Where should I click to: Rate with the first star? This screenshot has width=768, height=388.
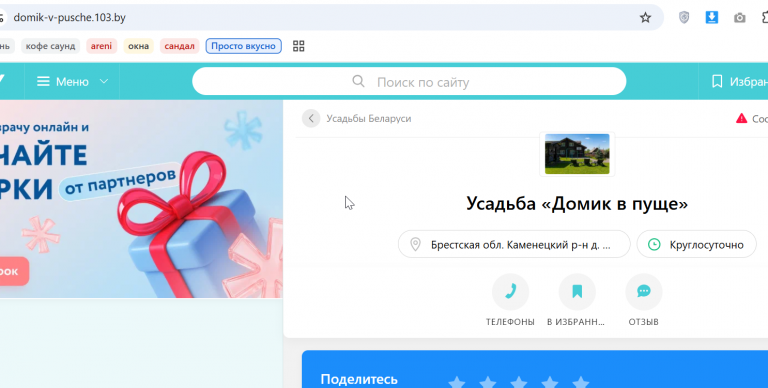[x=457, y=382]
